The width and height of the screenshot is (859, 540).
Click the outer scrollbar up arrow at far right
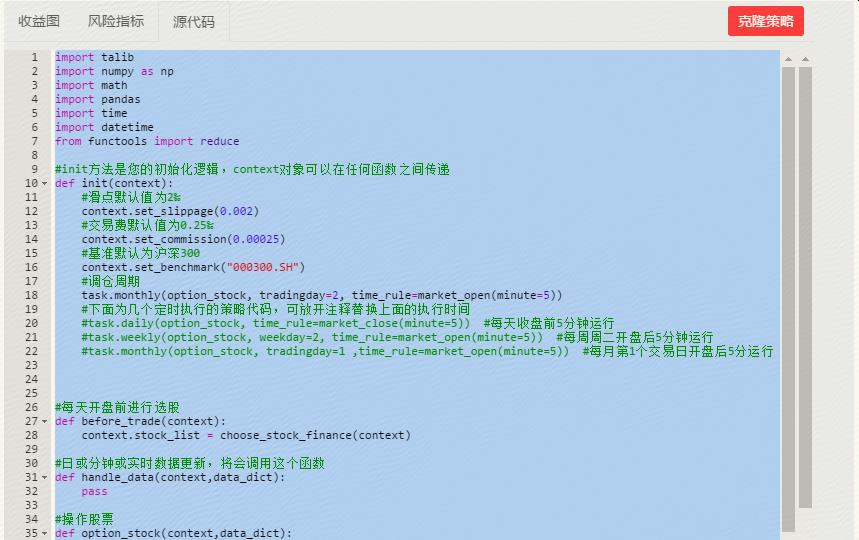point(805,59)
